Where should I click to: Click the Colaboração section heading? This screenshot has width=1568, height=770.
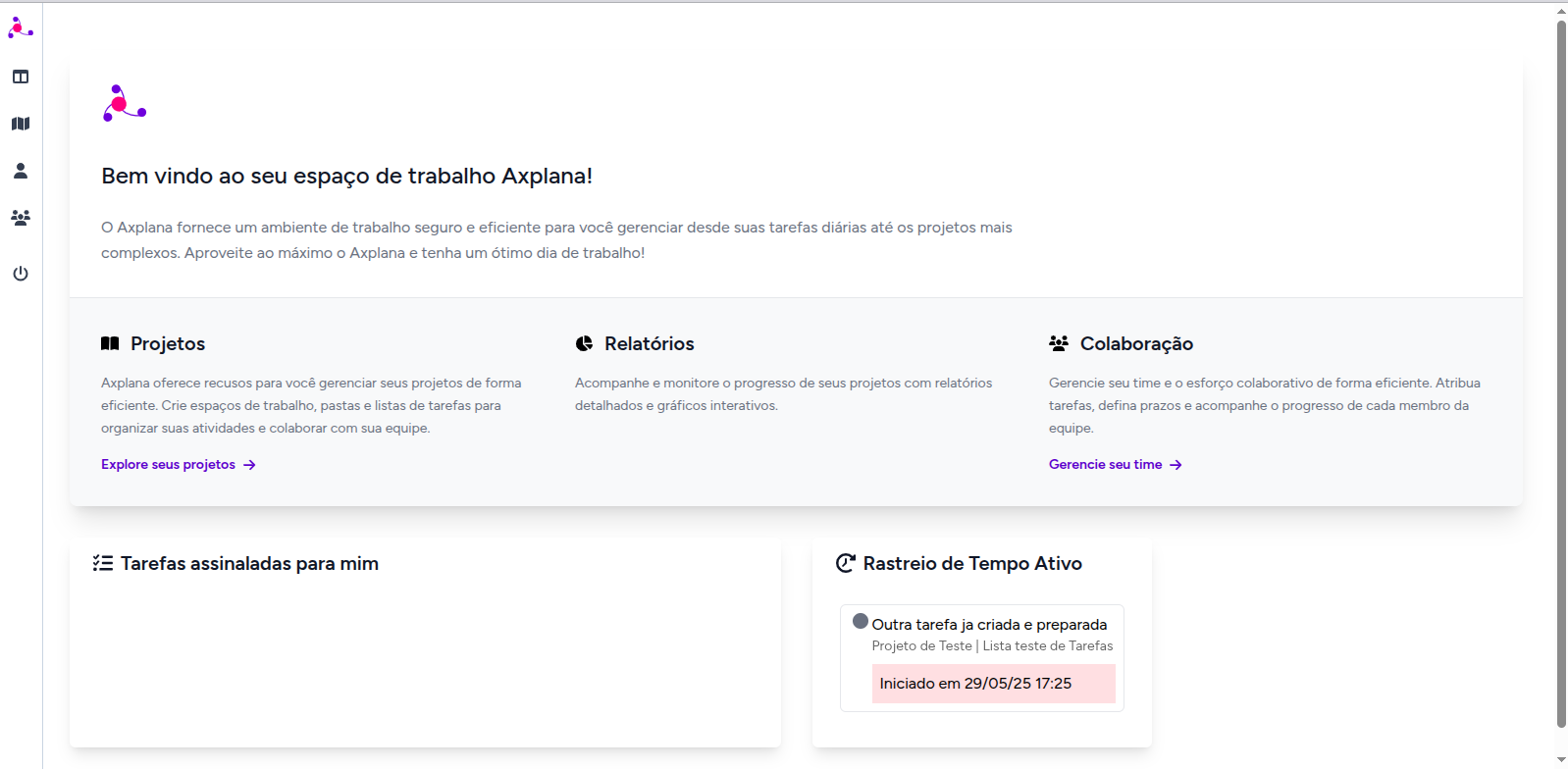(x=1136, y=343)
